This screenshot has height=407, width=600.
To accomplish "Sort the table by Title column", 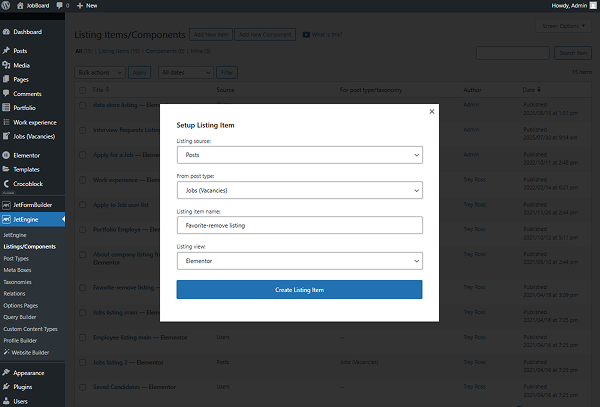I will click(x=100, y=90).
